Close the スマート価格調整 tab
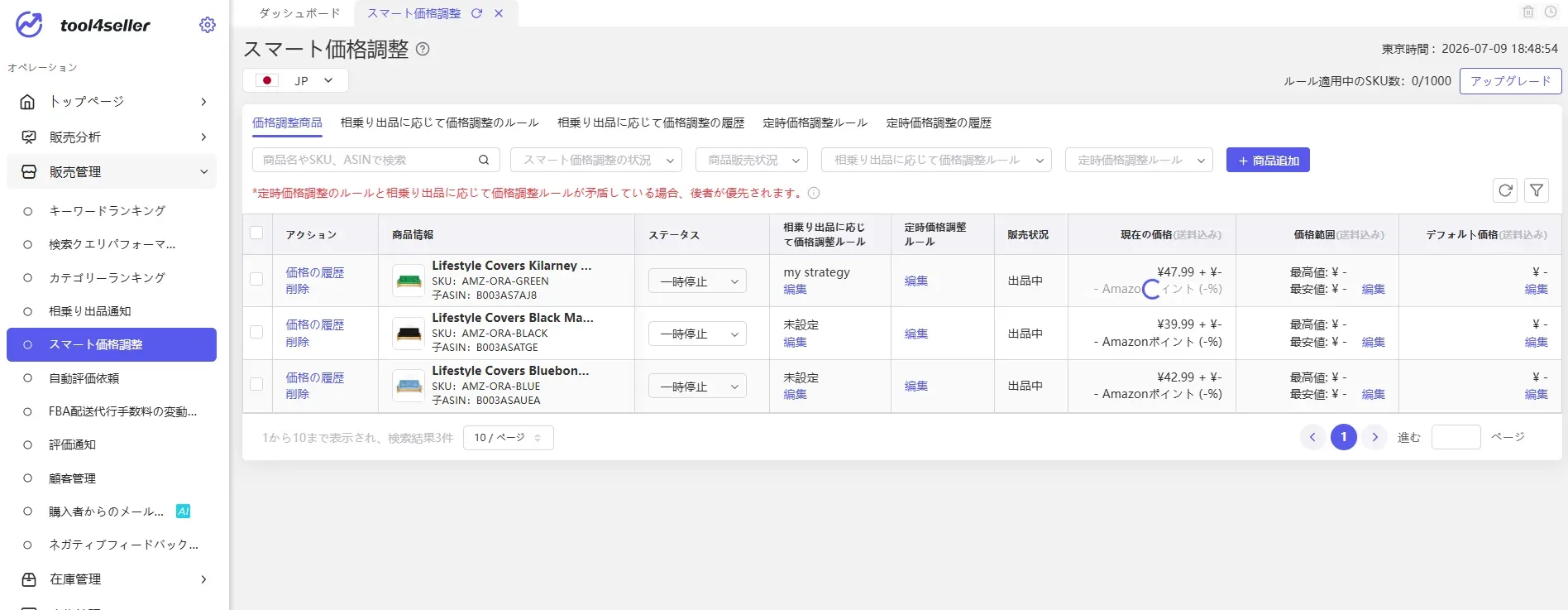Image resolution: width=1568 pixels, height=610 pixels. (499, 13)
